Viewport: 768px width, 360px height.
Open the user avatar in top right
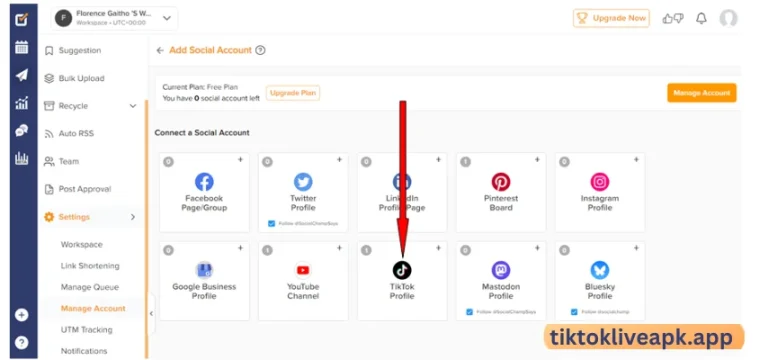[728, 19]
